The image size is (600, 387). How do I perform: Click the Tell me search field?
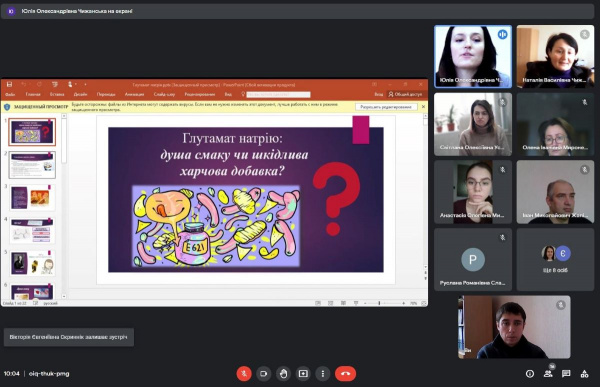(x=278, y=94)
